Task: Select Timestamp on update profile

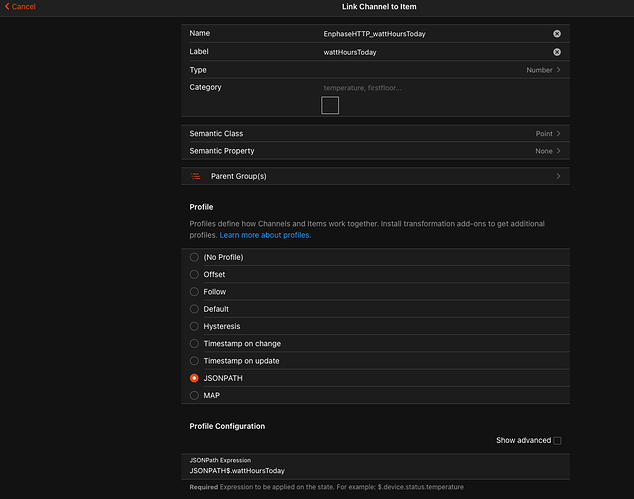Action: pos(194,361)
